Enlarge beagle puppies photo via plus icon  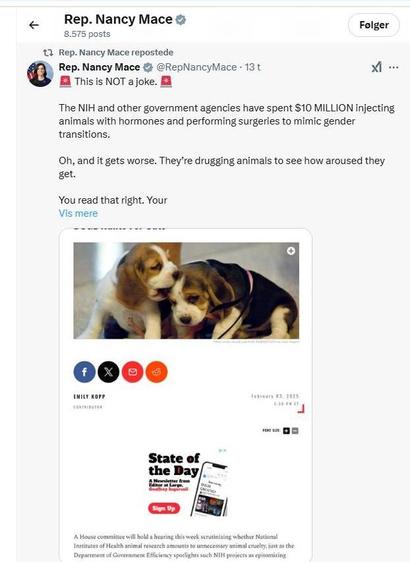[x=291, y=251]
